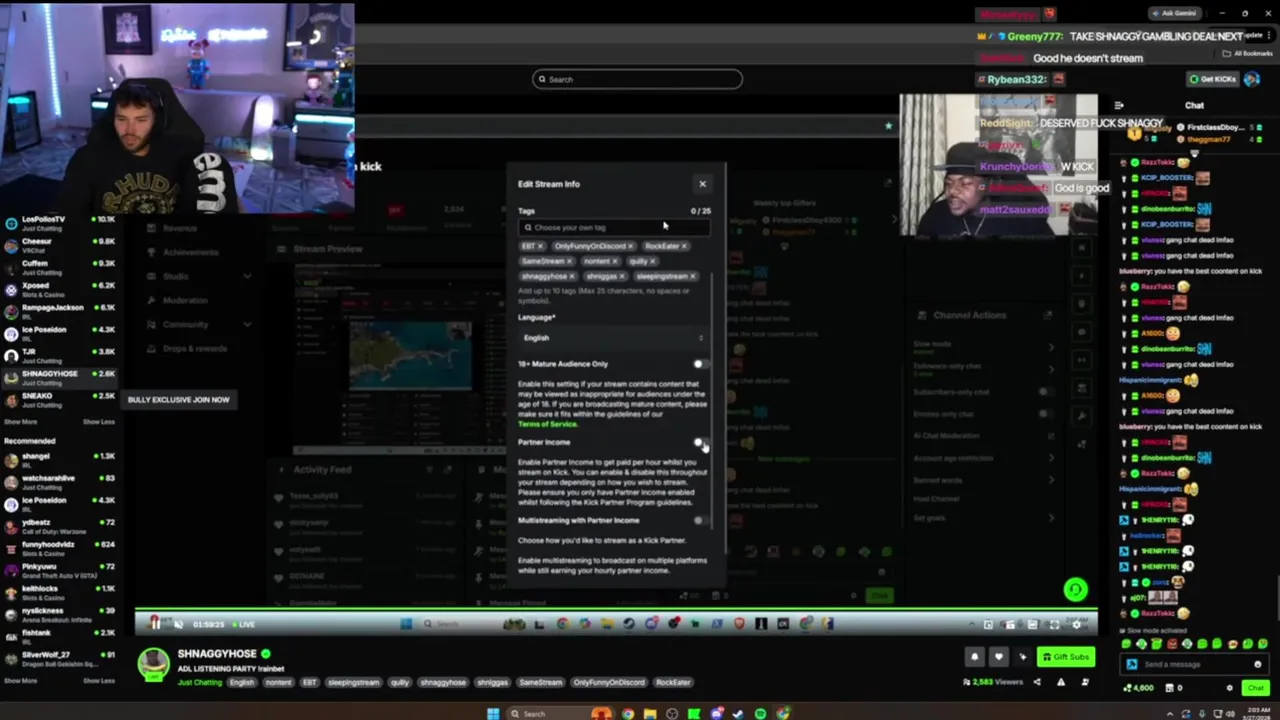Viewport: 1280px width, 720px height.
Task: Remove the sleepingstream tag in the dialog
Action: (x=693, y=276)
